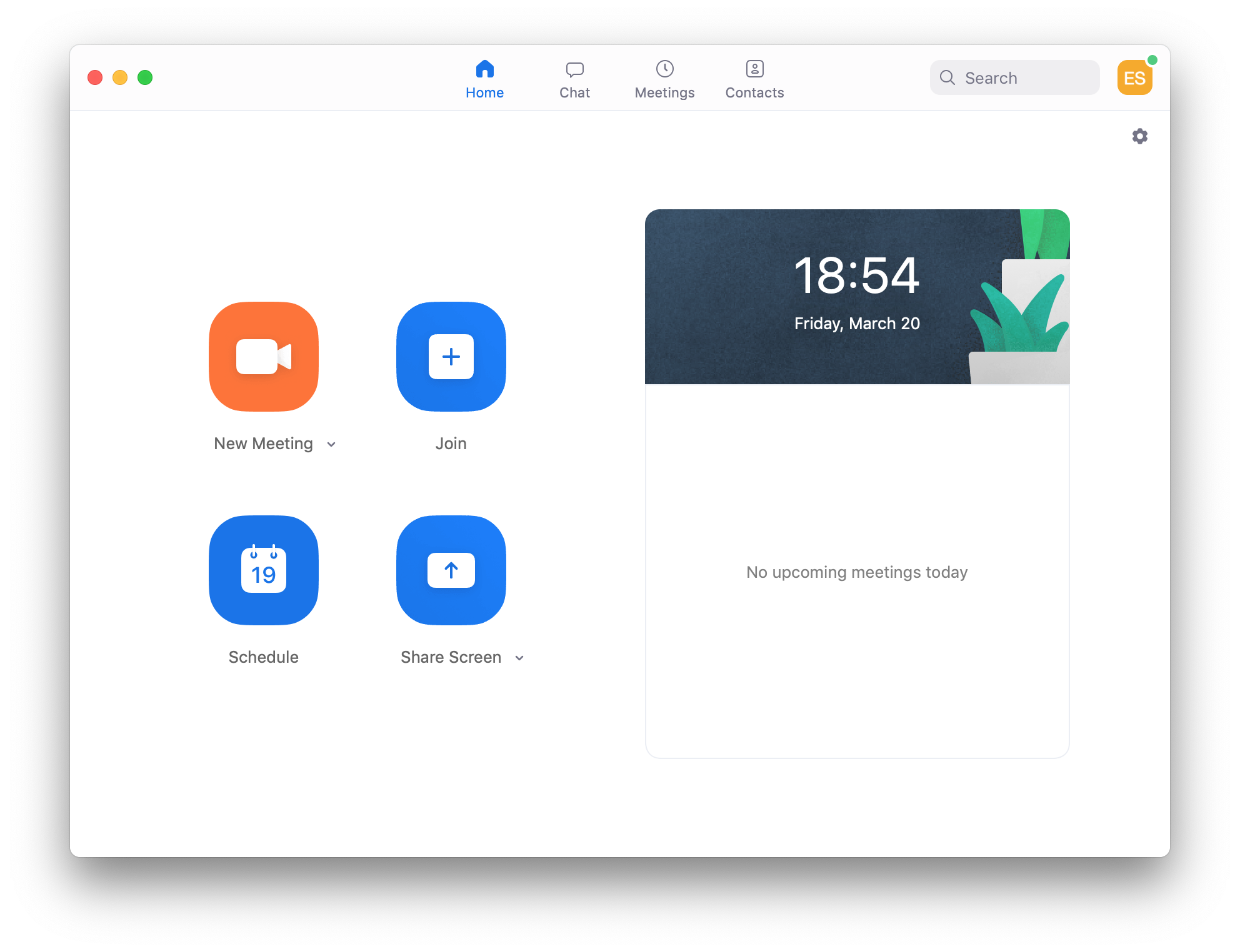Select the Meetings tab
This screenshot has width=1240, height=952.
point(664,78)
